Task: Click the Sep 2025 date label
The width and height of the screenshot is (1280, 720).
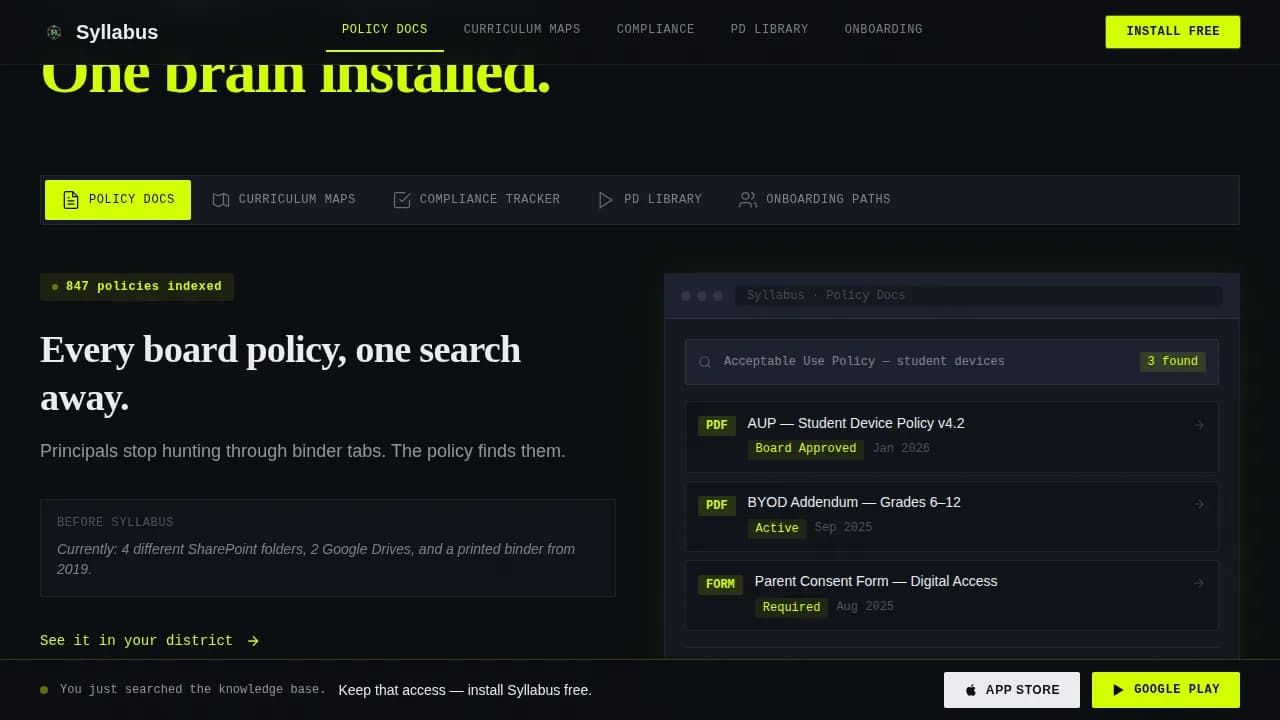Action: (x=843, y=528)
